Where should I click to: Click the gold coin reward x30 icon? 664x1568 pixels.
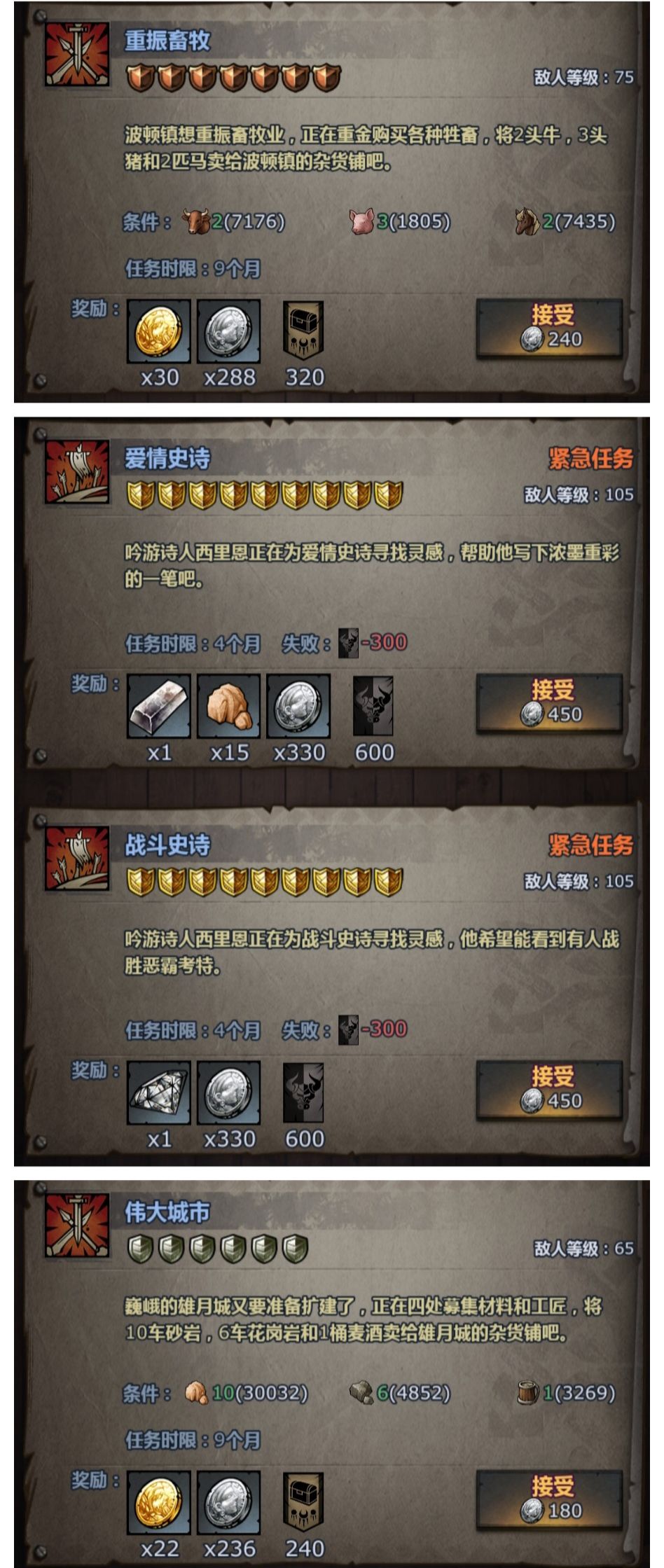[159, 331]
